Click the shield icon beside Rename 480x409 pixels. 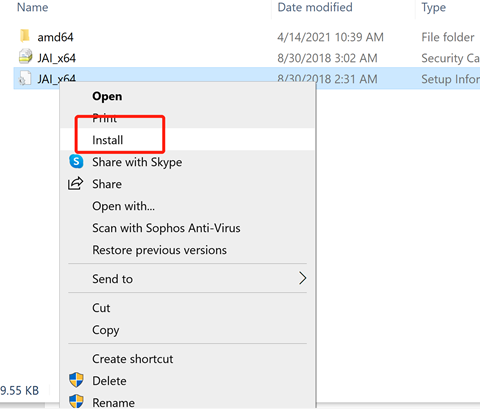76,401
